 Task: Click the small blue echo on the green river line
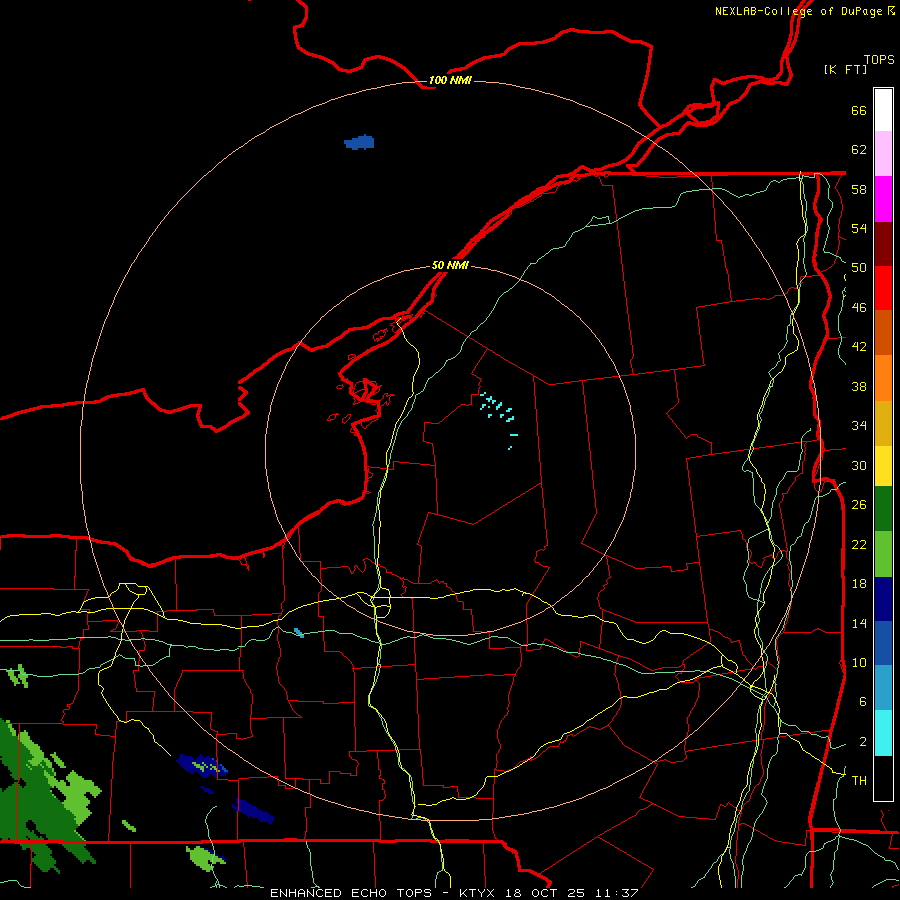(298, 633)
